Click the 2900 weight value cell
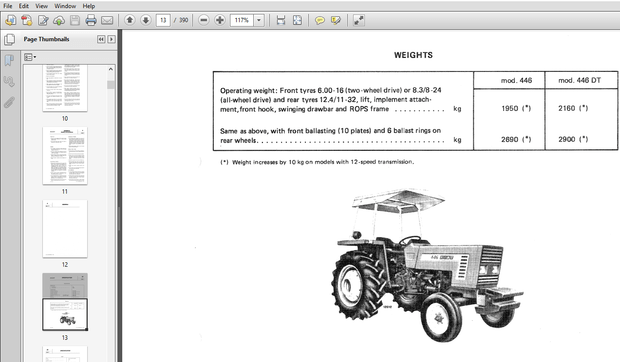Screen dimensions: 620x362 pyautogui.click(x=573, y=139)
